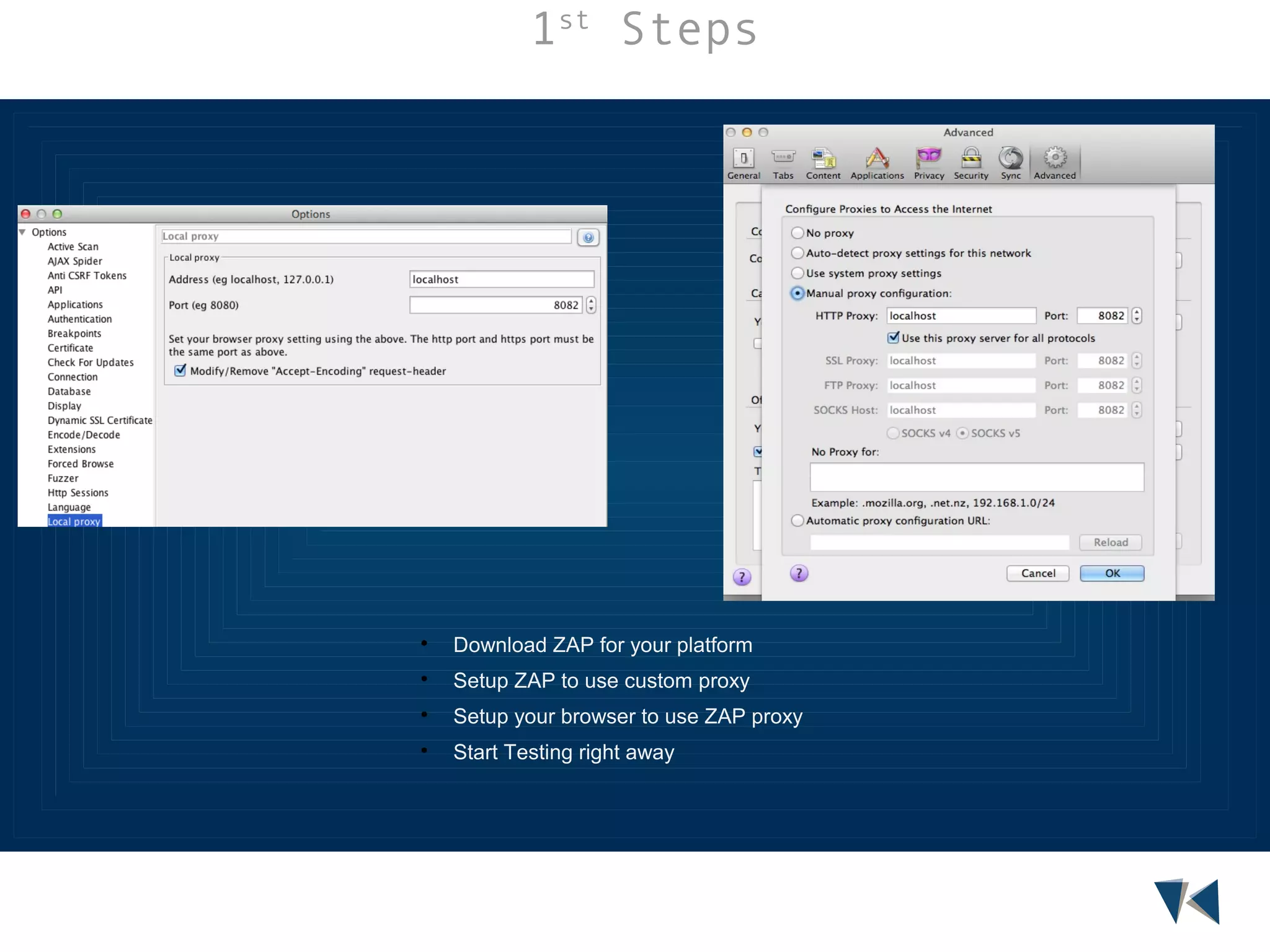Select Language in options tree
This screenshot has width=1270, height=952.
[69, 507]
